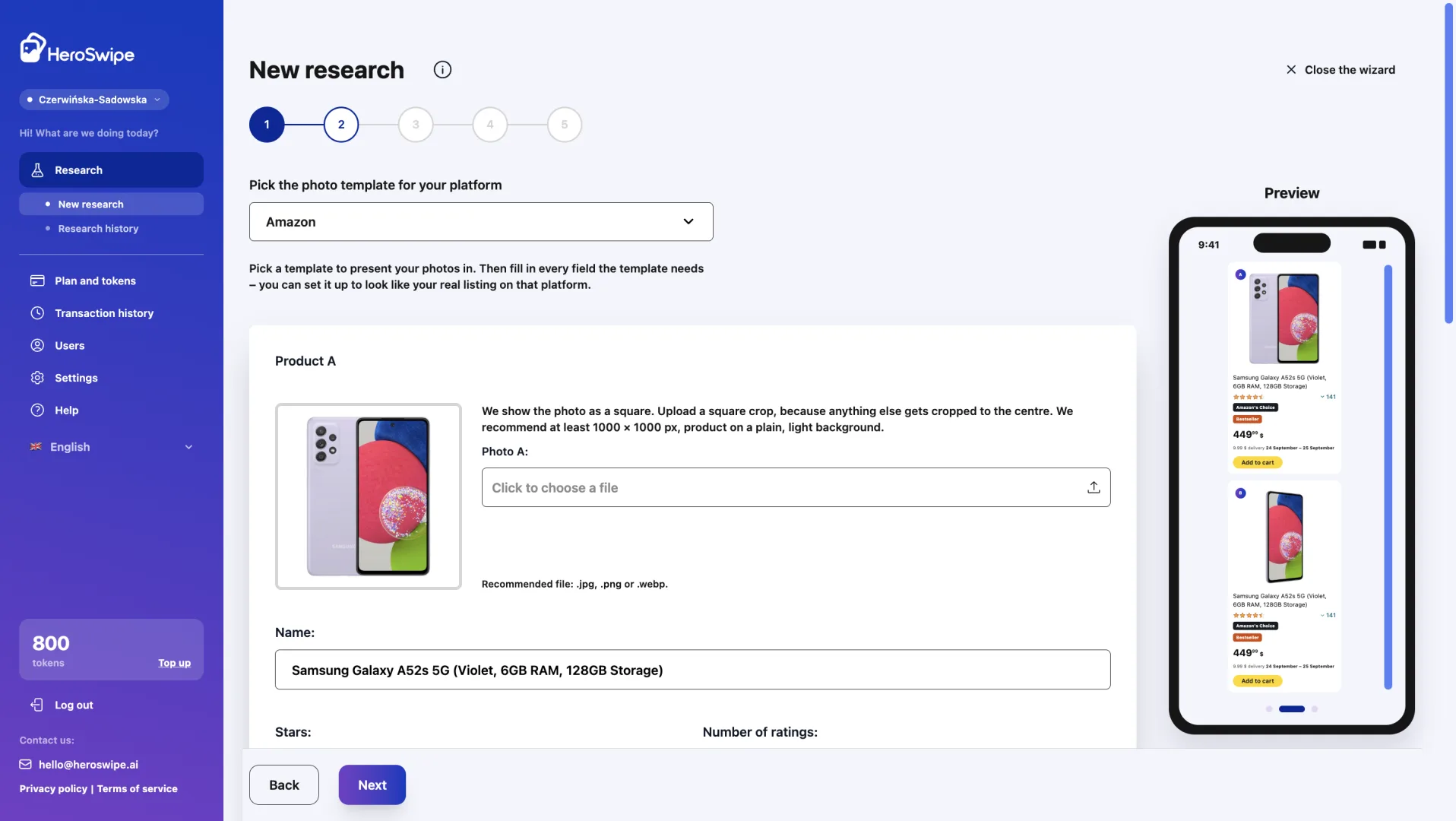This screenshot has height=821, width=1456.
Task: Select New research in the sidebar
Action: (x=111, y=204)
